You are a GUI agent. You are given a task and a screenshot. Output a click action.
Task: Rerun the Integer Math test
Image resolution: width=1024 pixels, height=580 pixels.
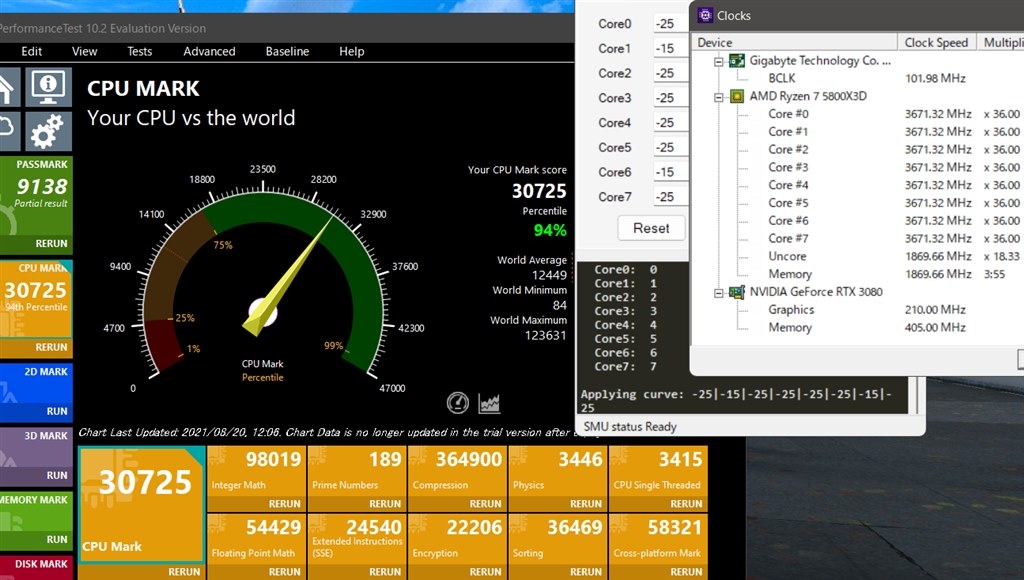[x=285, y=504]
